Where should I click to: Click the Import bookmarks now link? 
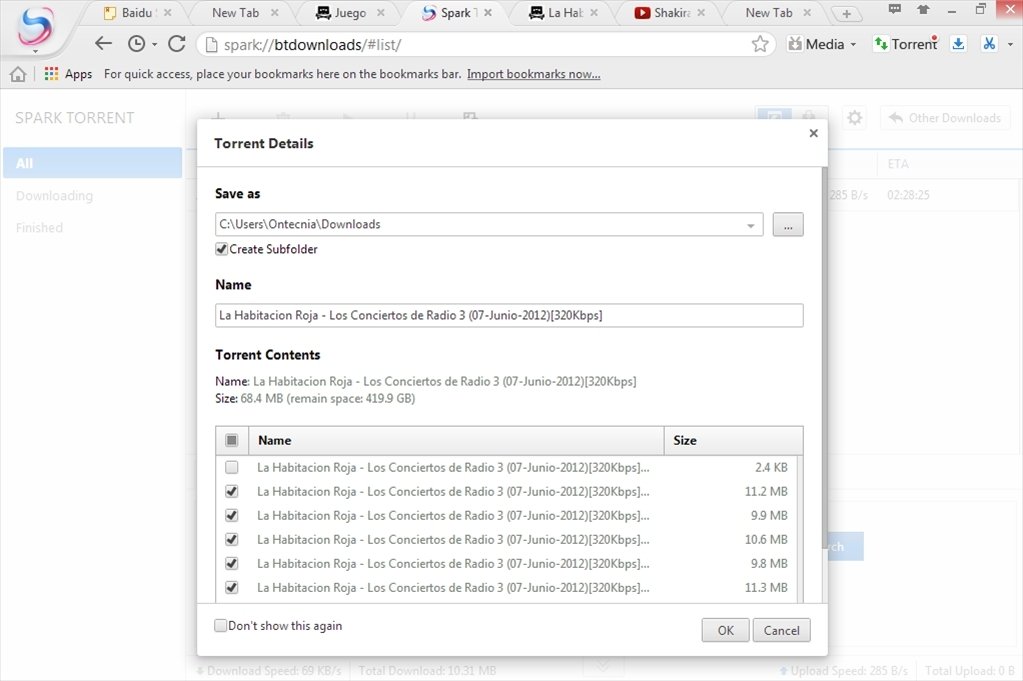click(534, 74)
